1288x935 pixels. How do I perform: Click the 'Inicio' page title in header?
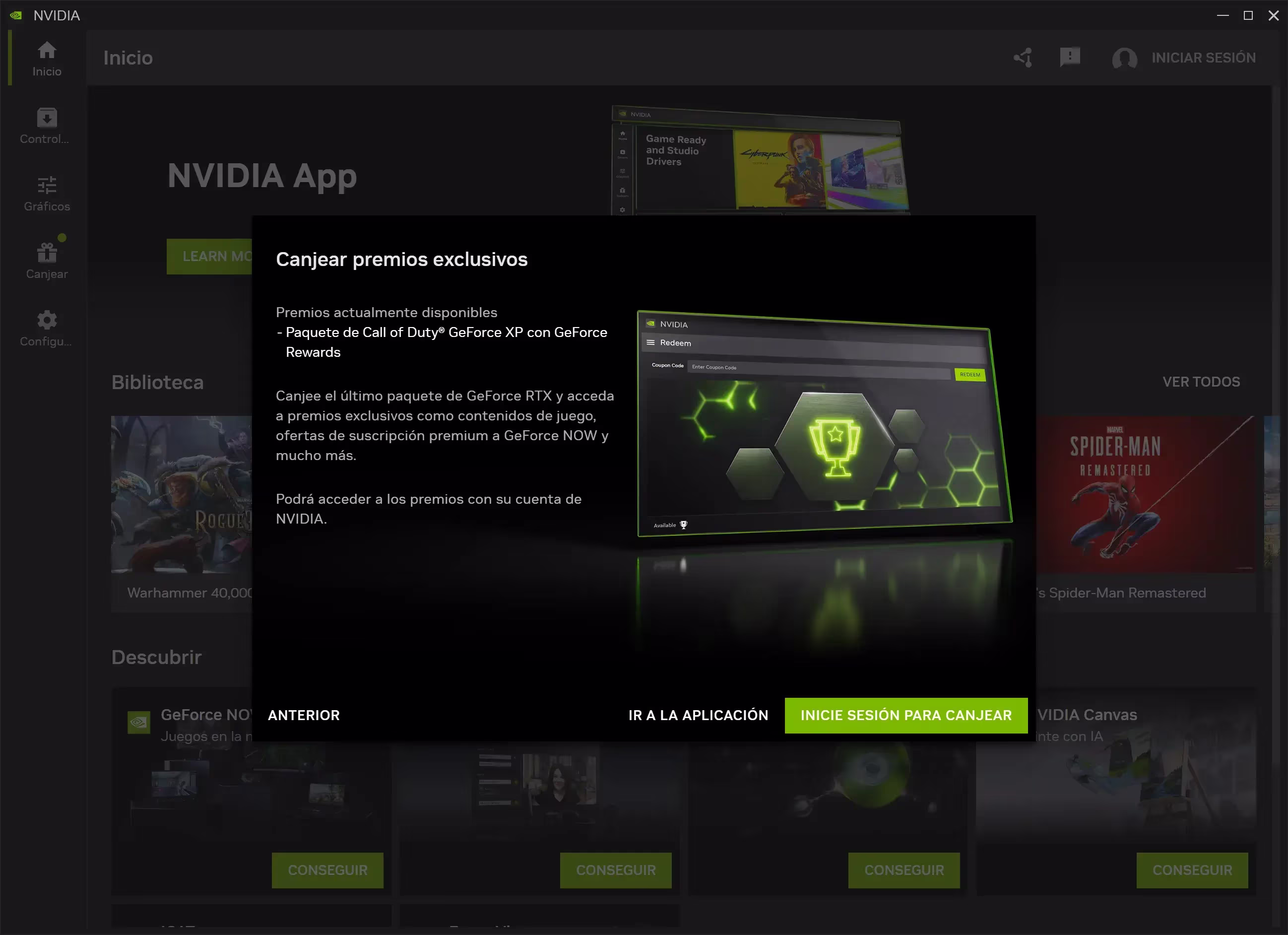point(128,58)
